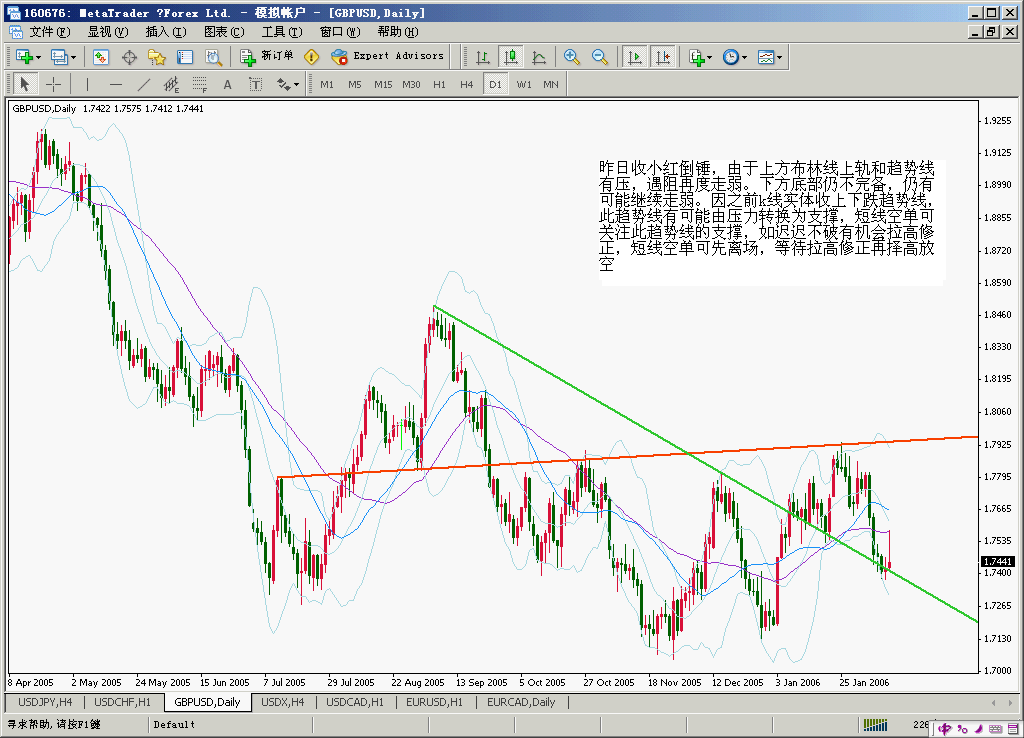Click the zoom in magnifier icon
1024x738 pixels.
[x=572, y=57]
